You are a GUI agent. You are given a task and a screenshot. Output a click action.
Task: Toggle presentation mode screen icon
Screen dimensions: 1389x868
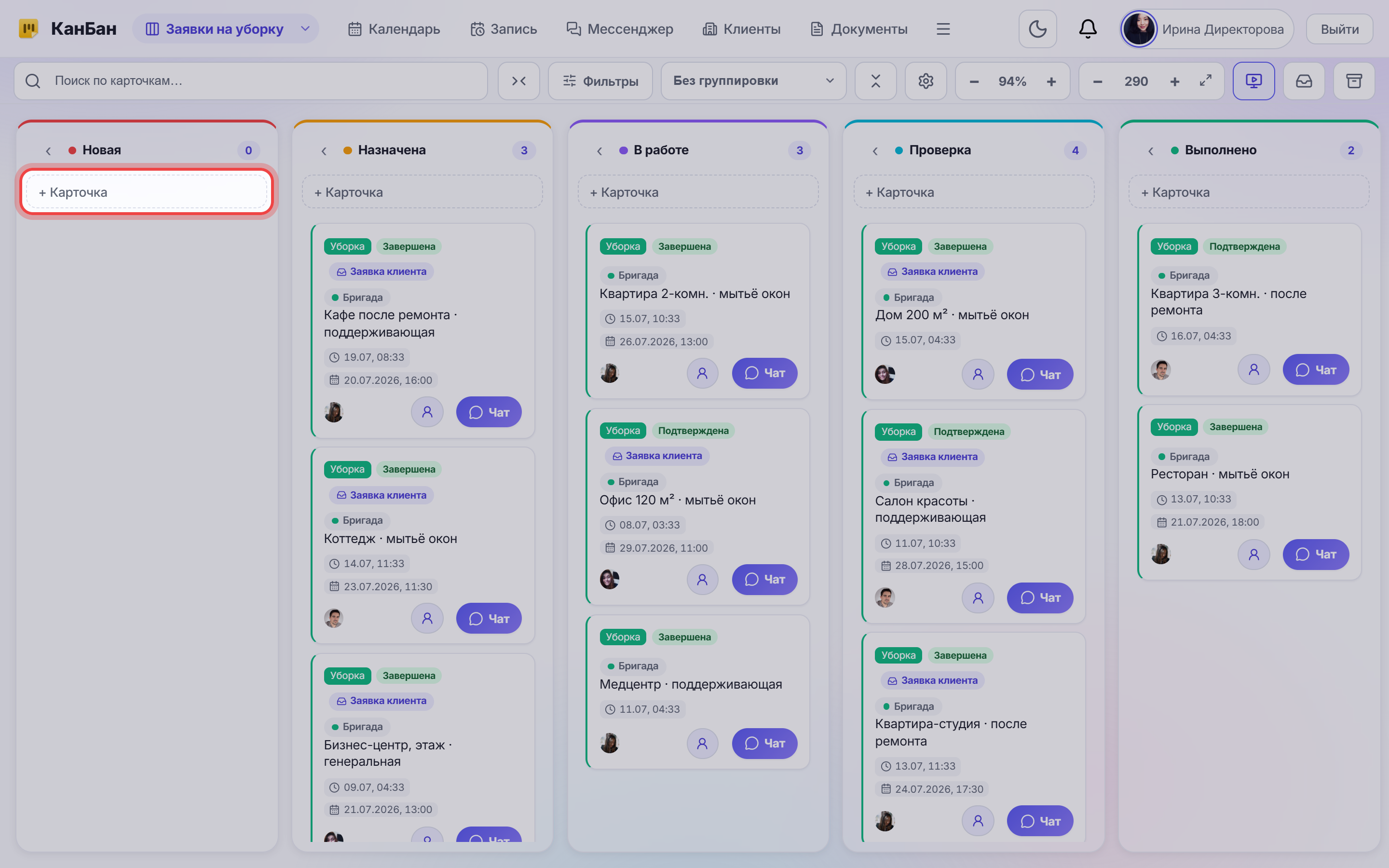[1253, 81]
